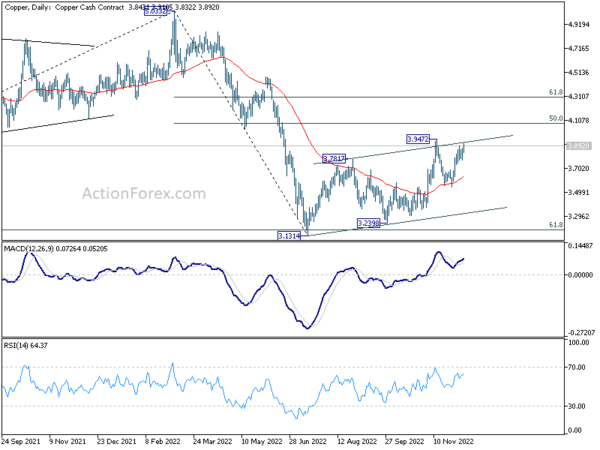
Task: Click the 23 Dec 2021 date label
Action: pos(116,442)
